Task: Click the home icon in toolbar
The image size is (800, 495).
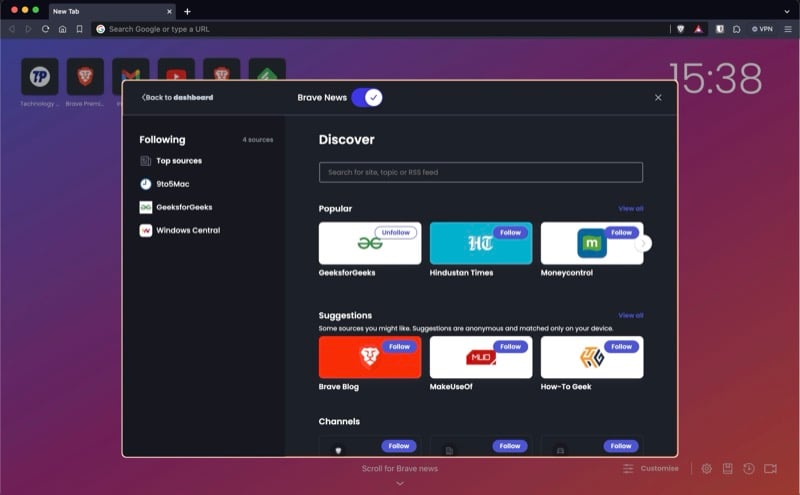Action: pyautogui.click(x=62, y=29)
